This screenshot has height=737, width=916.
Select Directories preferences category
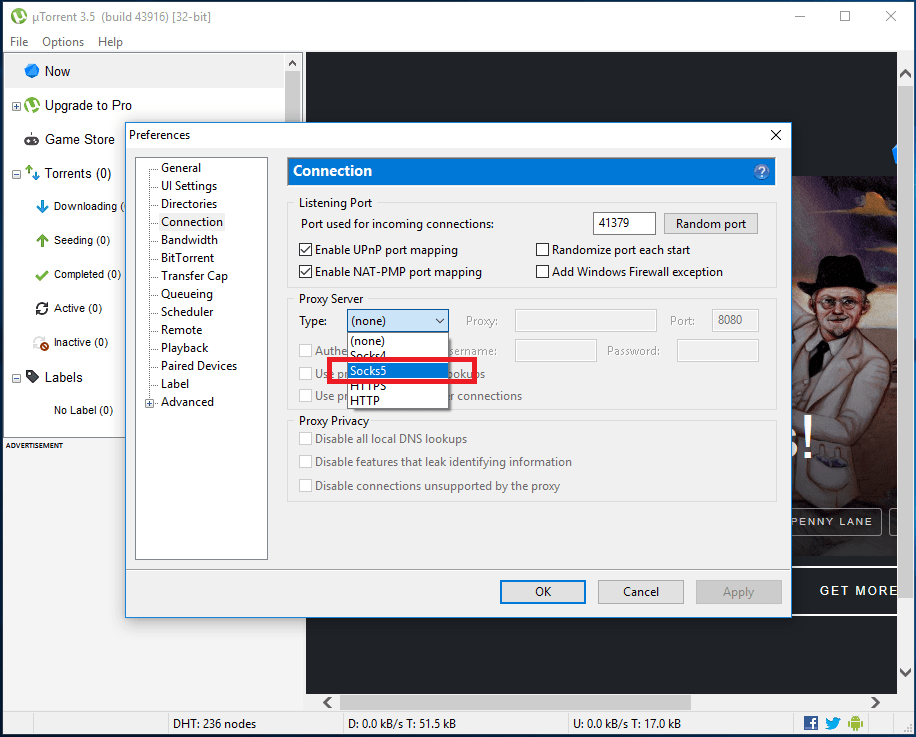(x=189, y=204)
